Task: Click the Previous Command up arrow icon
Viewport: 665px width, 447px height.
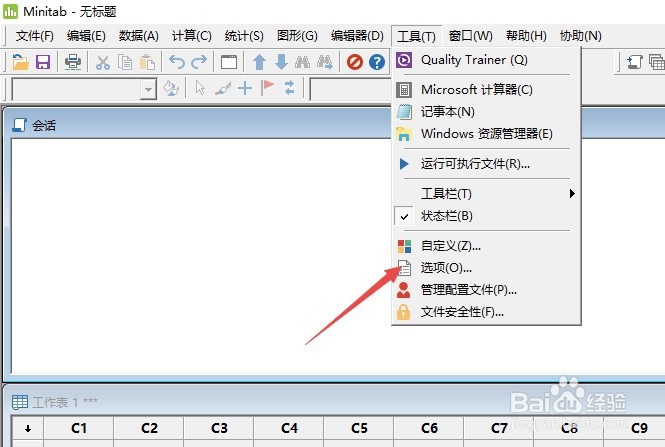Action: click(x=260, y=62)
